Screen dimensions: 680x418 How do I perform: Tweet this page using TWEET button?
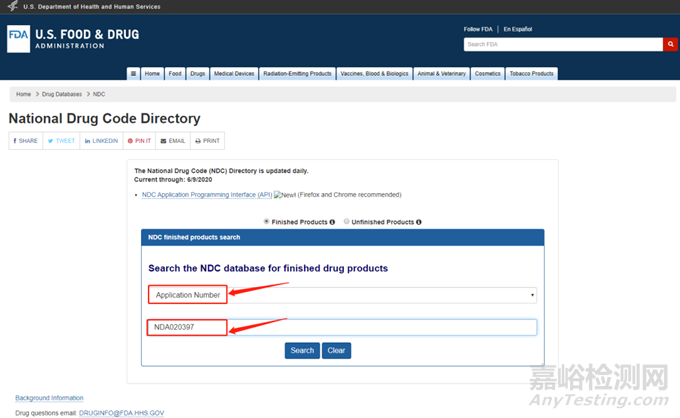click(x=61, y=141)
